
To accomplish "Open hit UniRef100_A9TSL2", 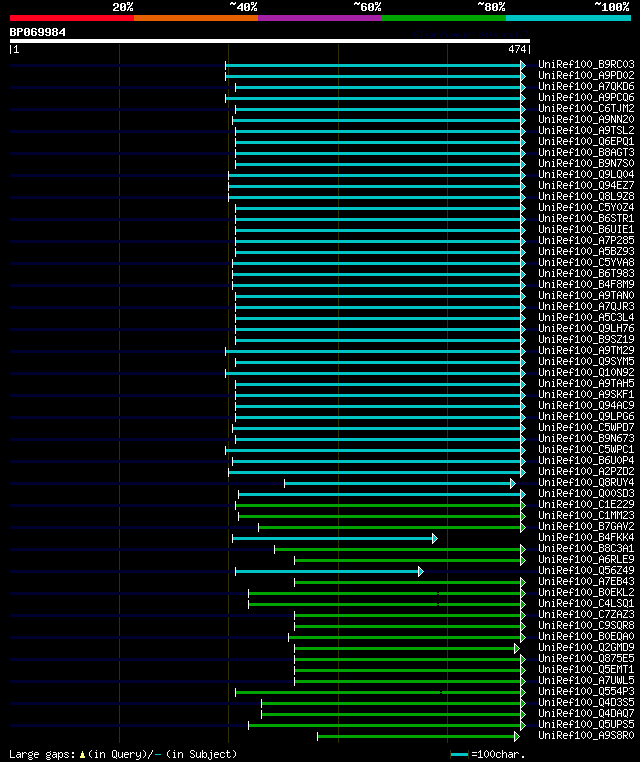I will pyautogui.click(x=586, y=130).
